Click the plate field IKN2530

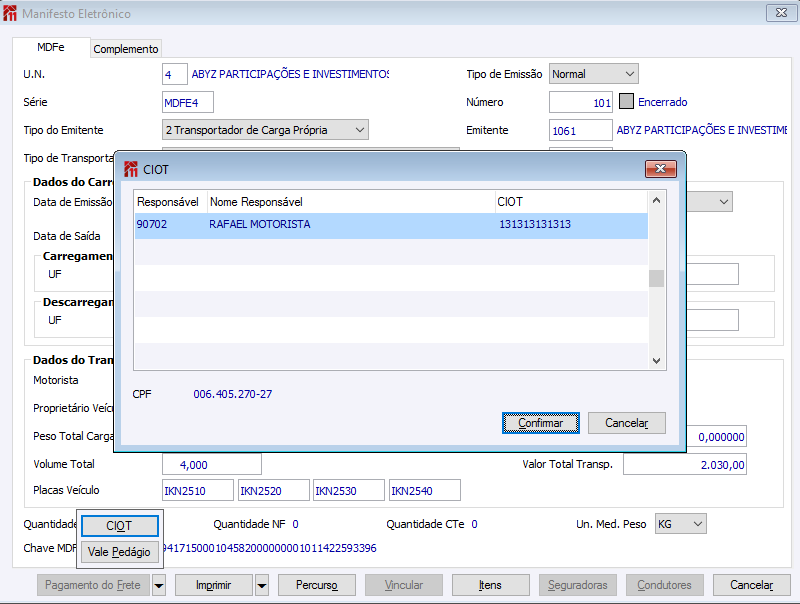tap(349, 491)
